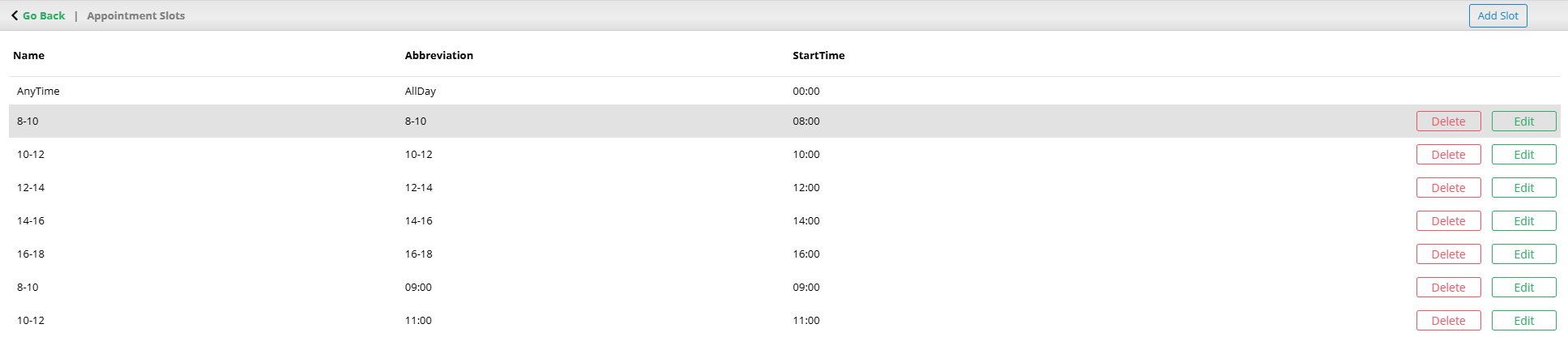This screenshot has width=1568, height=337.
Task: Edit the 16-18 appointment slot
Action: (x=1523, y=254)
